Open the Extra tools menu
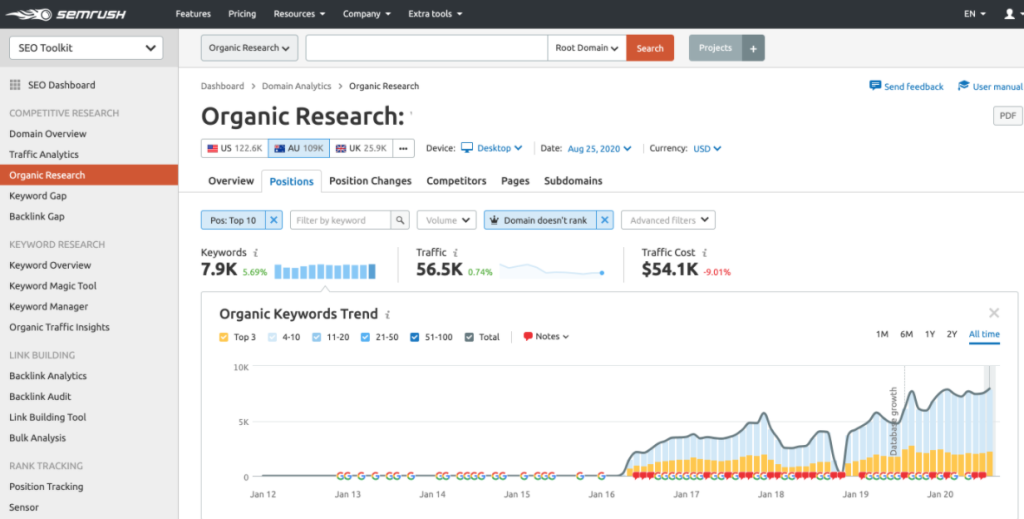1024x519 pixels. click(435, 14)
